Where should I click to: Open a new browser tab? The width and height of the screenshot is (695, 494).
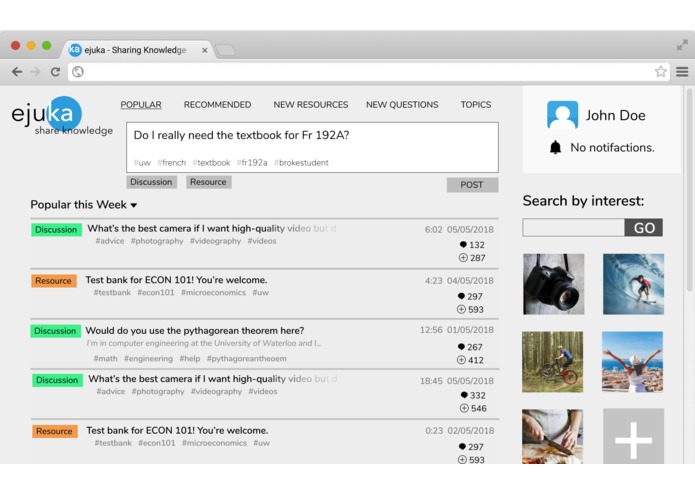pyautogui.click(x=226, y=50)
